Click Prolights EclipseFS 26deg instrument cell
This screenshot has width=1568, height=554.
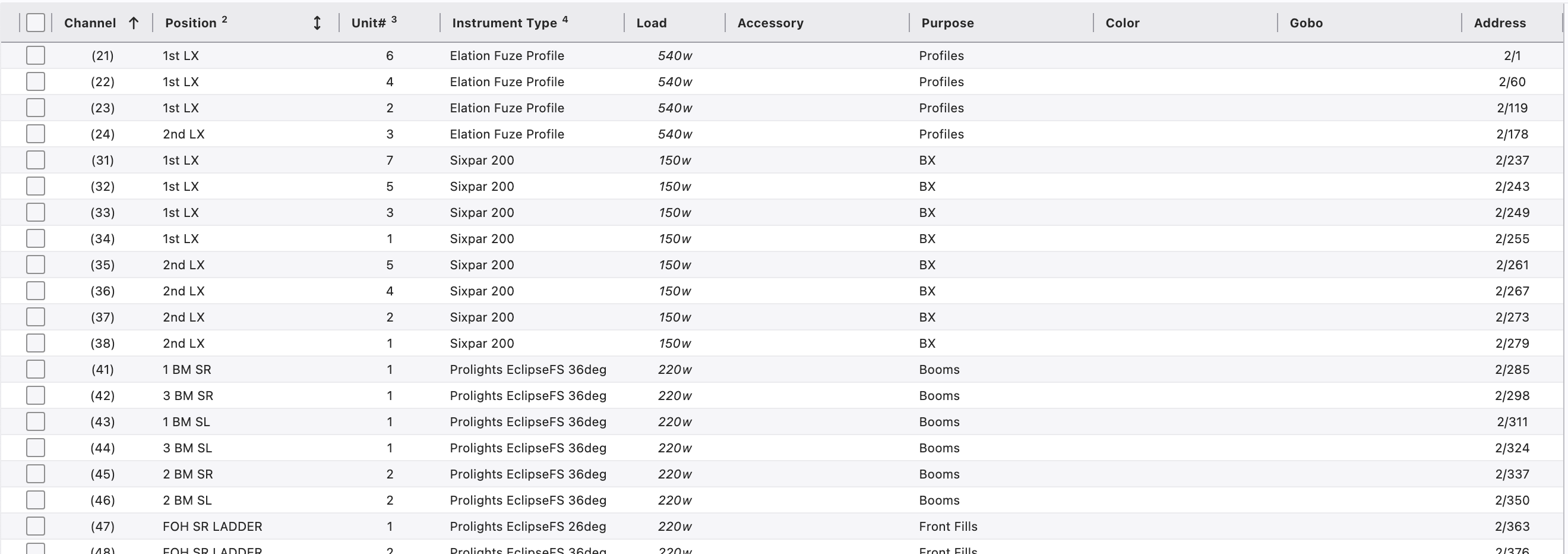(528, 526)
